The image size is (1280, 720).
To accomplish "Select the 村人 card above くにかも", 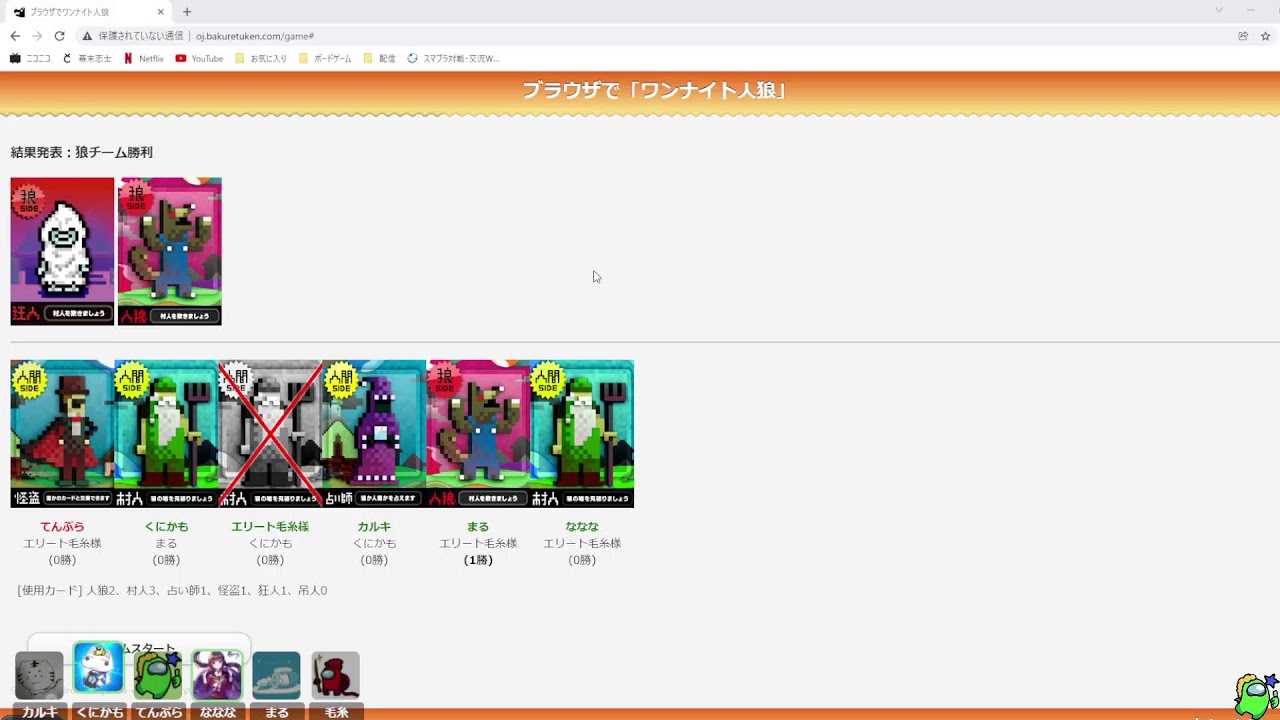I will (166, 434).
